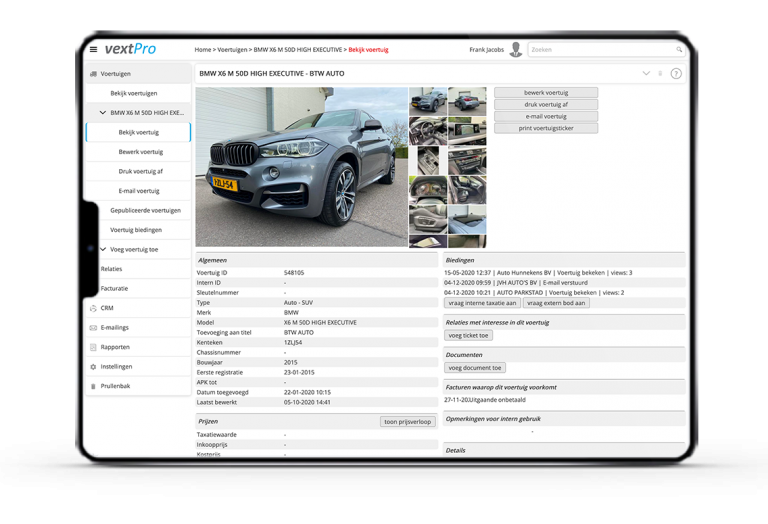Click Home breadcrumb link
This screenshot has height=524, width=768.
(202, 49)
